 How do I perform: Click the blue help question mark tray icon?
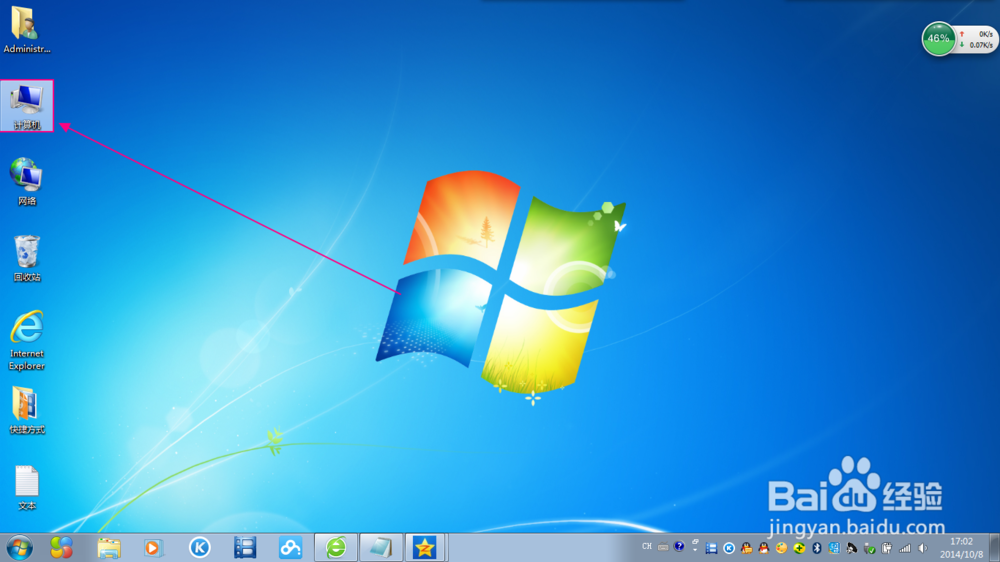679,547
